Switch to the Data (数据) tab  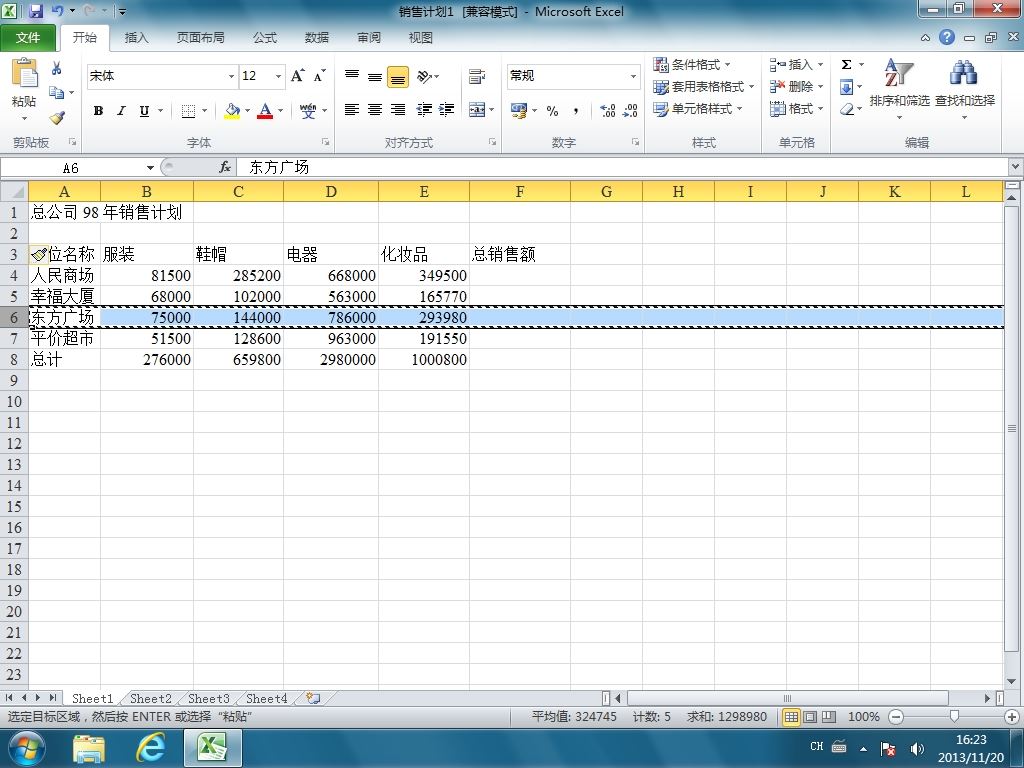[317, 38]
